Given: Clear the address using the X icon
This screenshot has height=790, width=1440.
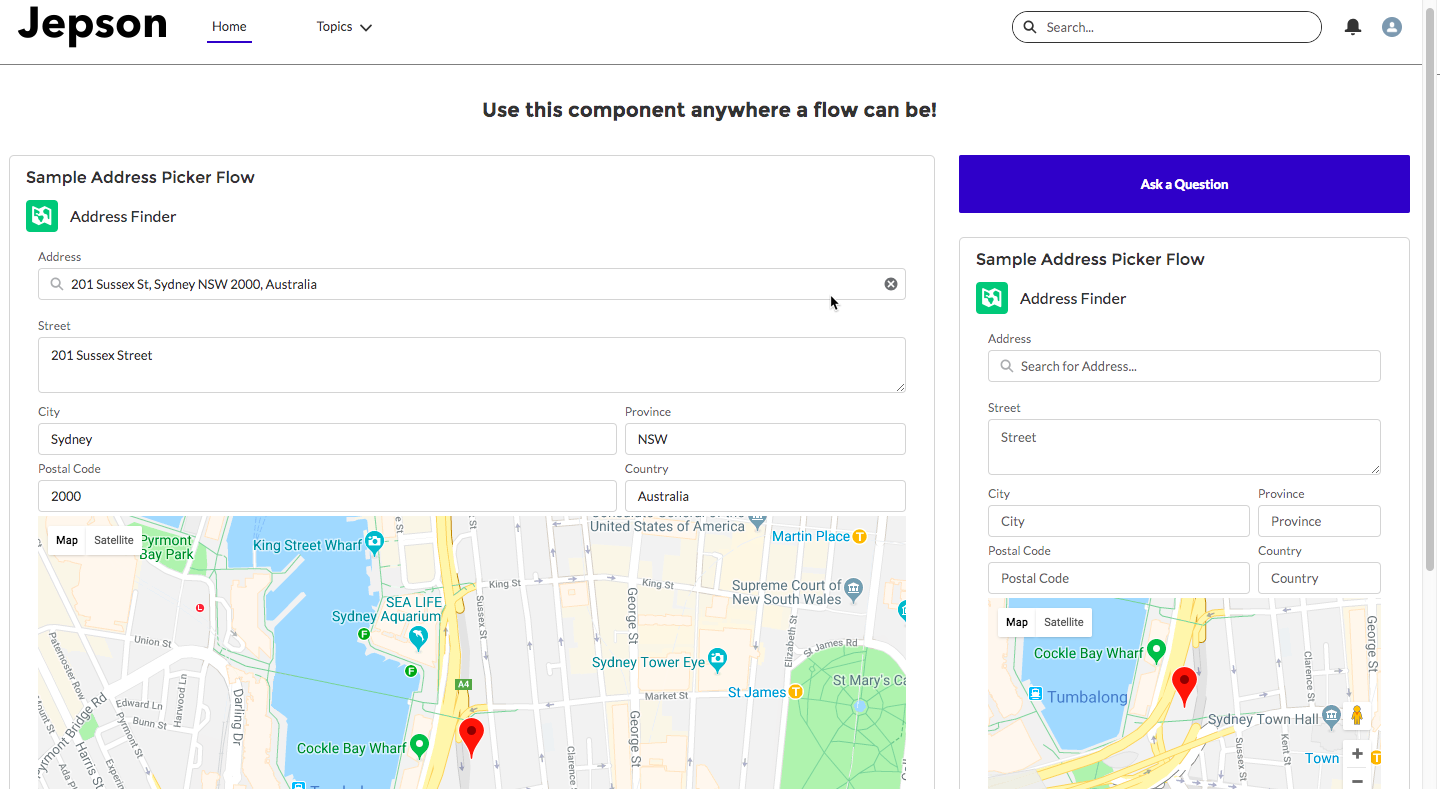Looking at the screenshot, I should pyautogui.click(x=890, y=283).
